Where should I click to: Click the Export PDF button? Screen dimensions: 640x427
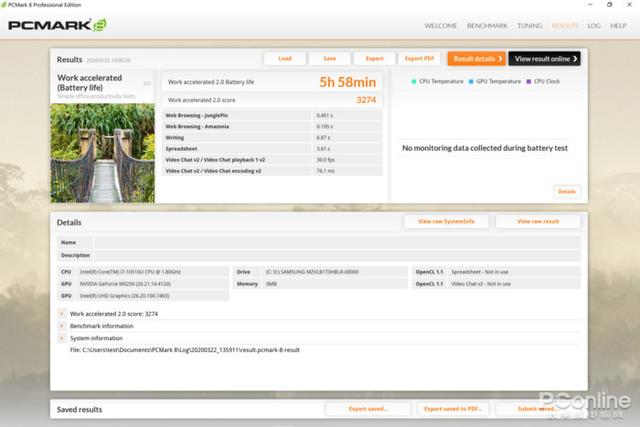[419, 59]
